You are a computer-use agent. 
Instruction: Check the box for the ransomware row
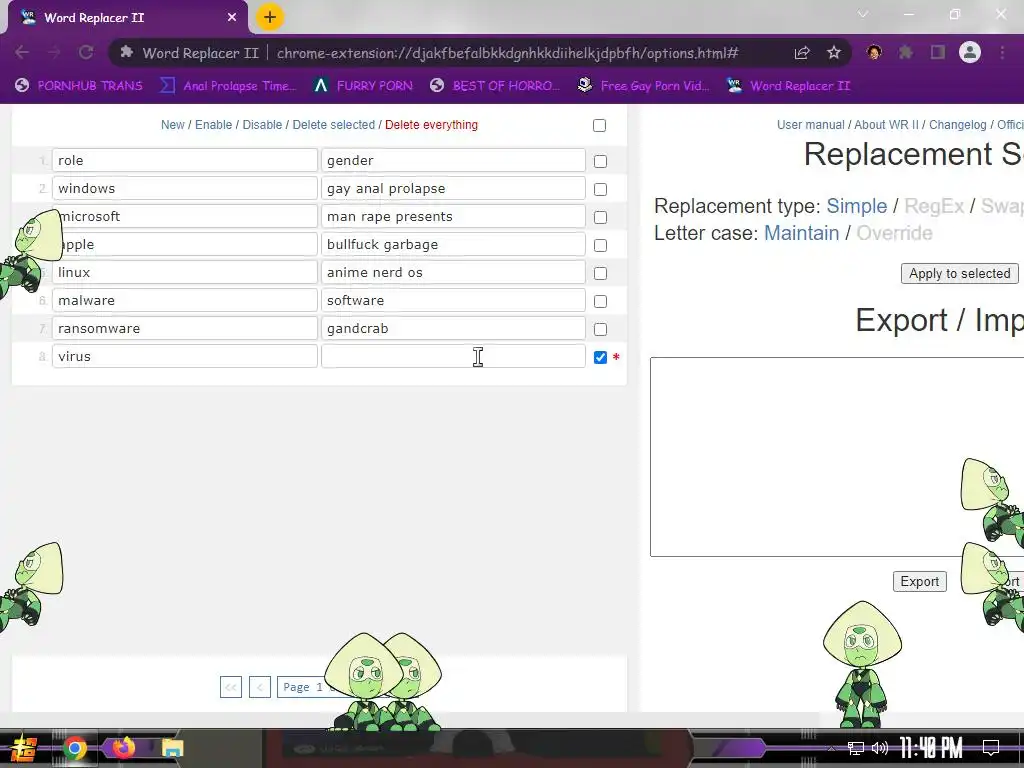point(600,330)
